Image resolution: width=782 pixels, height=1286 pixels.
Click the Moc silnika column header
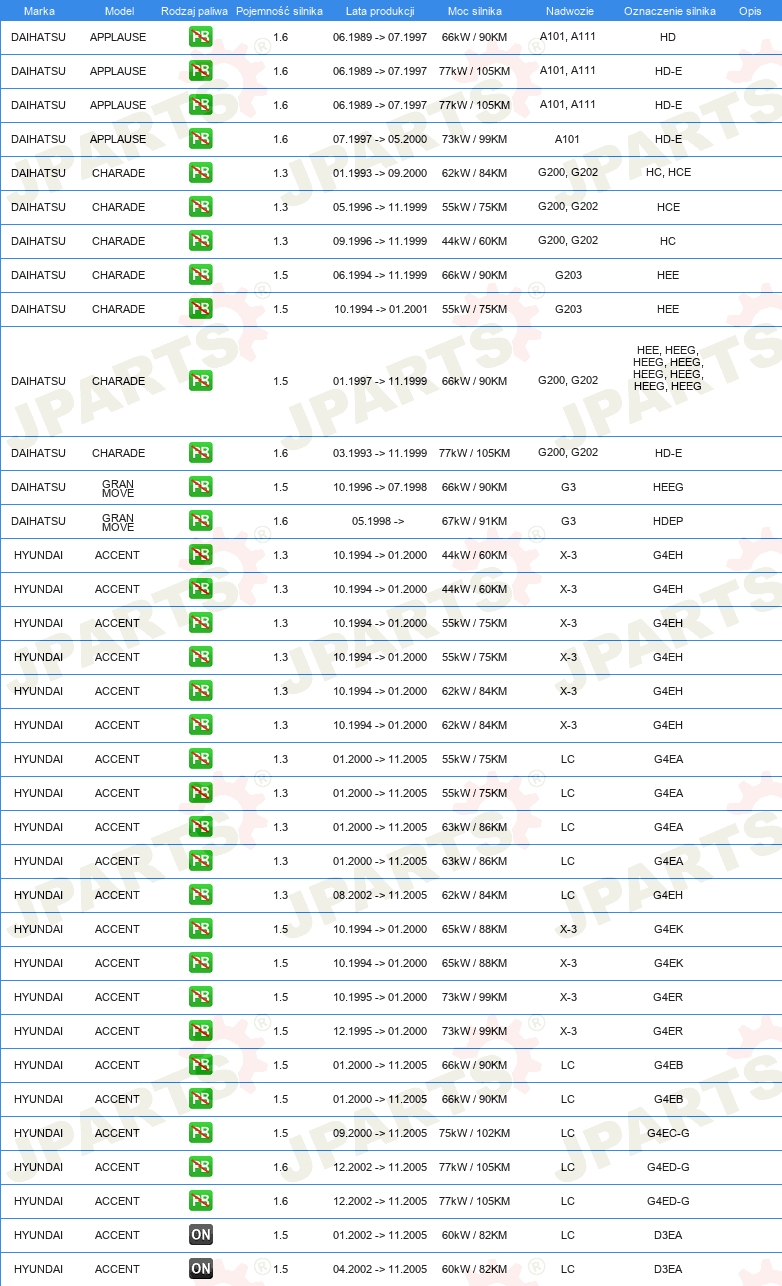point(475,10)
